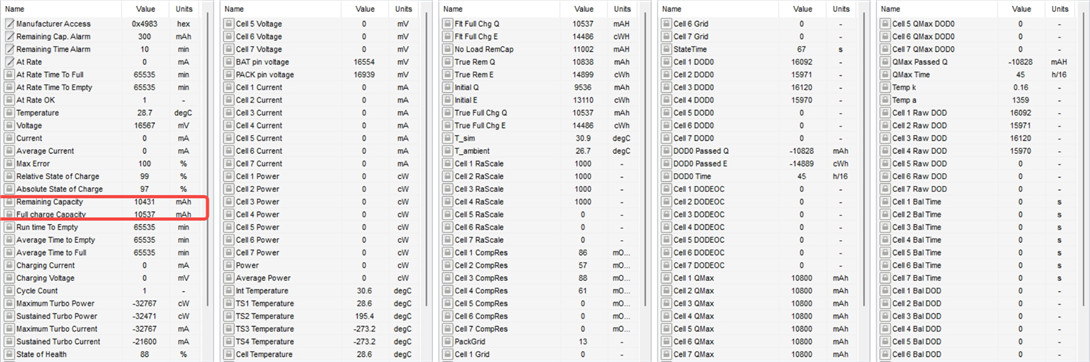Select the register icon beside PackGrid
Screen dimensions: 1090x362
click(447, 341)
